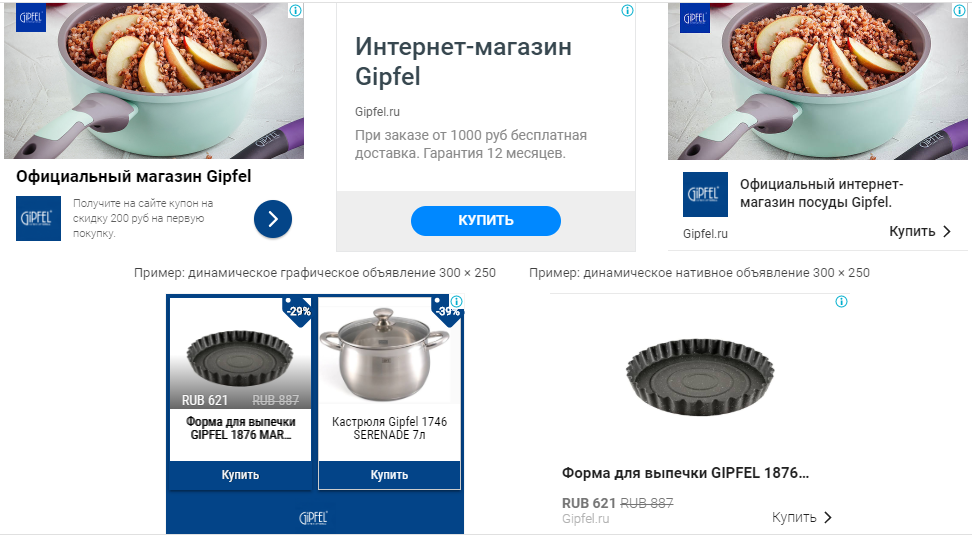Click the Gipfel logo in the blue carousel footer

[x=314, y=518]
